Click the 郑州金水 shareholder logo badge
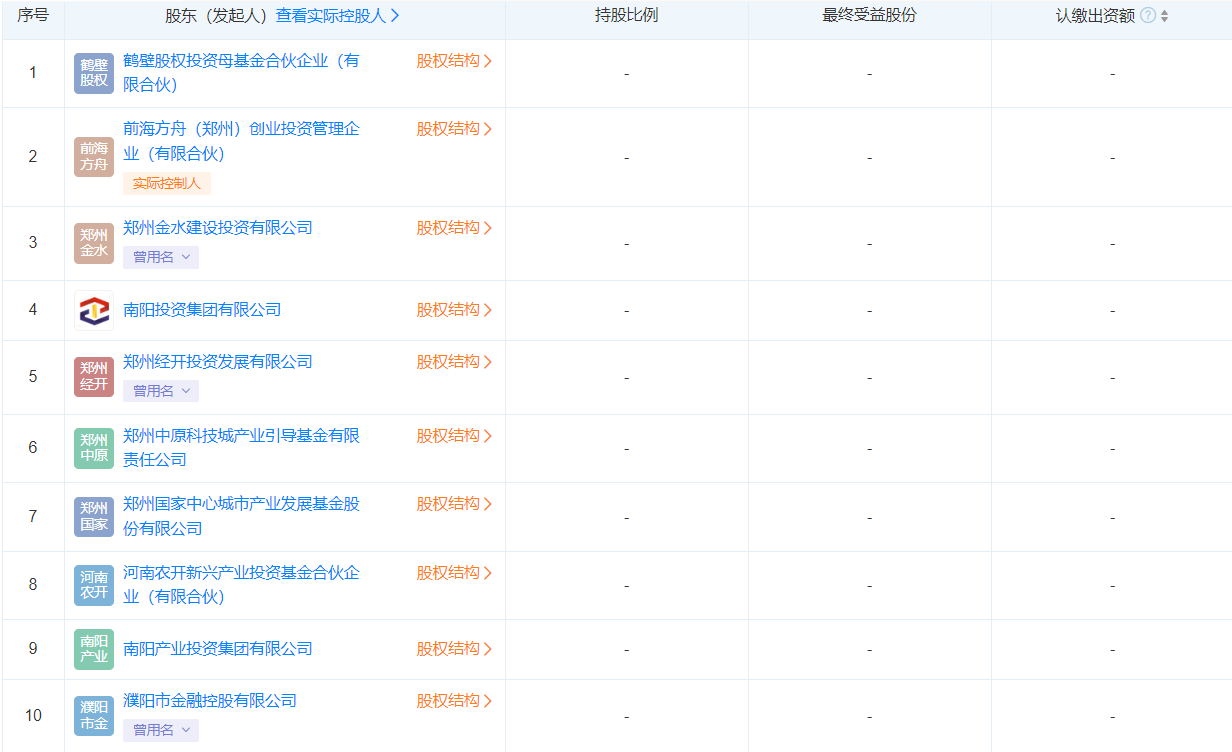 pyautogui.click(x=94, y=243)
